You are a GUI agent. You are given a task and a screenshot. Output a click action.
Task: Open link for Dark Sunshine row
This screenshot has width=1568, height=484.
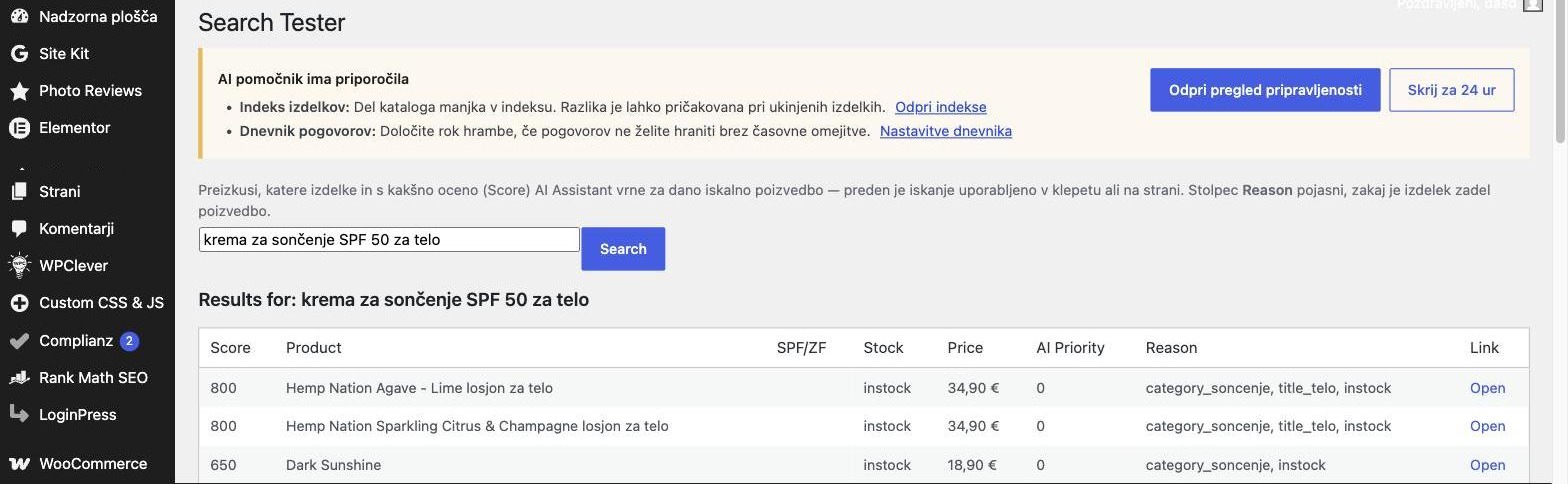click(x=1487, y=465)
